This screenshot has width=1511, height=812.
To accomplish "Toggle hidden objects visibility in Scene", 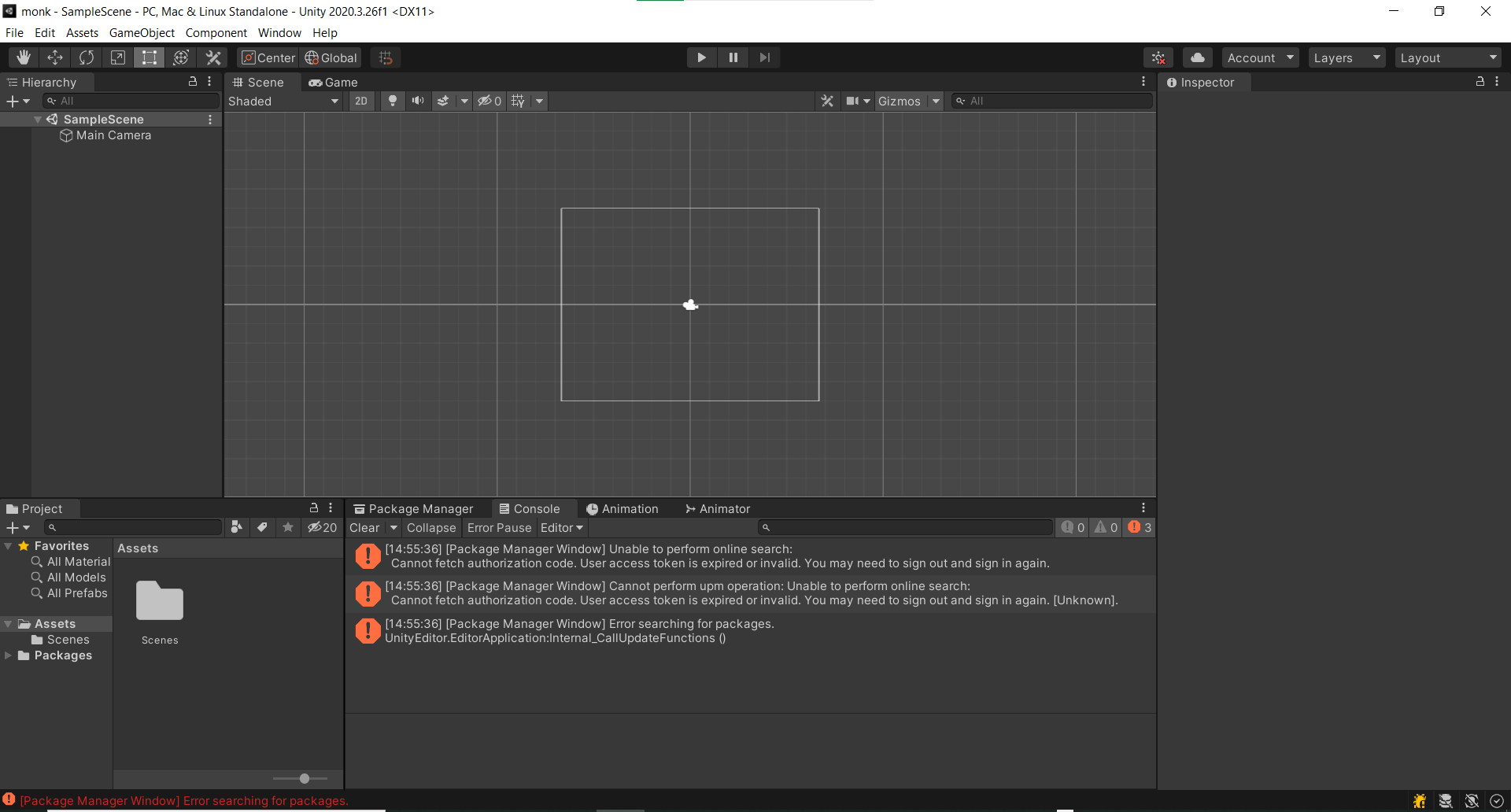I will point(490,101).
